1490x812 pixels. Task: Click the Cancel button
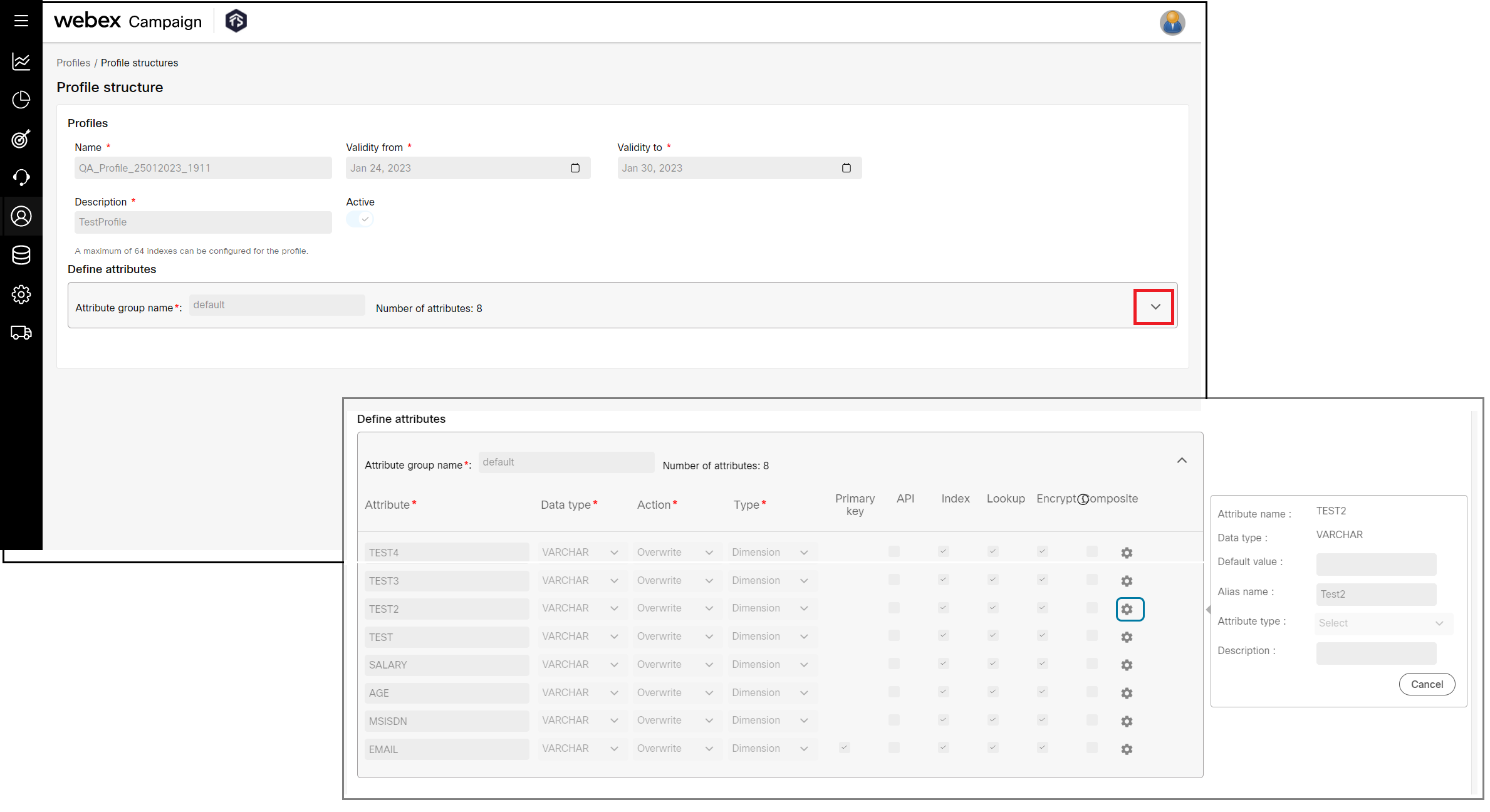(1427, 684)
